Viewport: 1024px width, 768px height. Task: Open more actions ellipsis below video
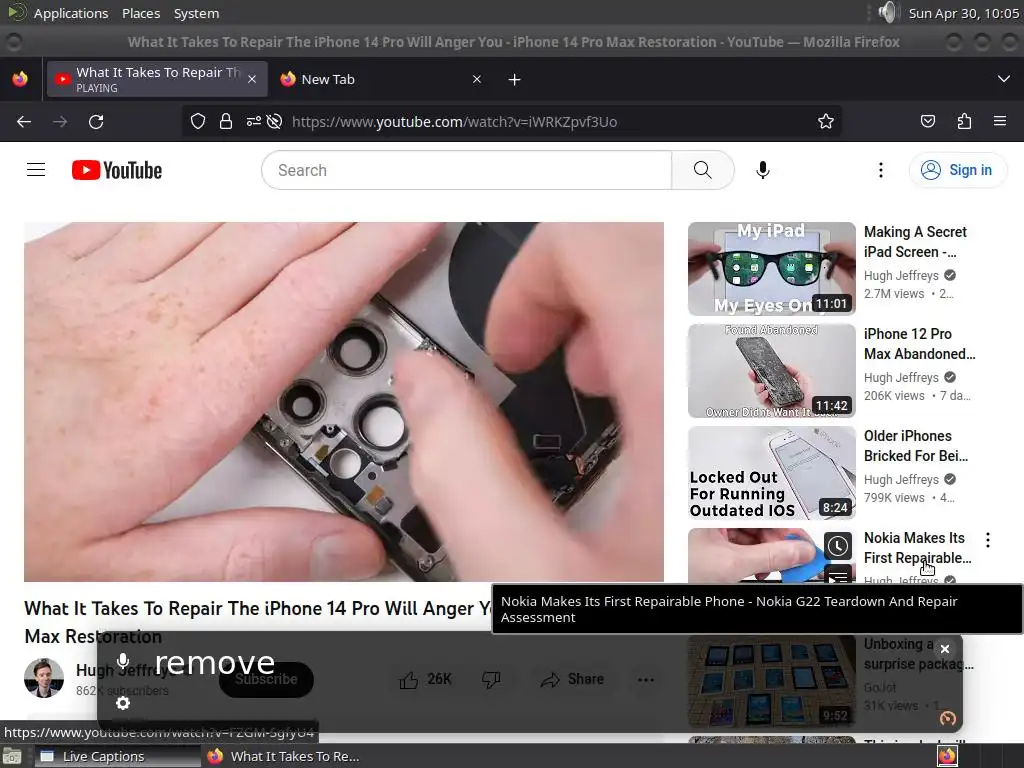coord(645,680)
